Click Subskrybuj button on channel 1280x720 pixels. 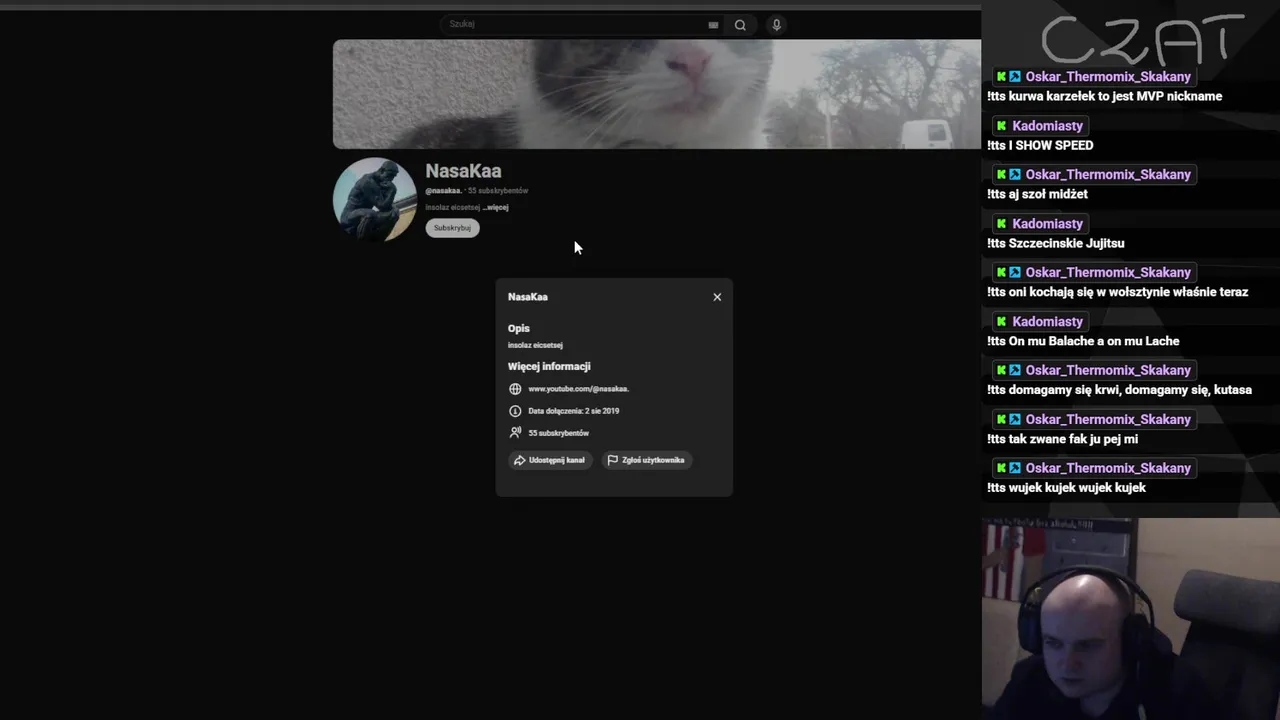point(452,228)
